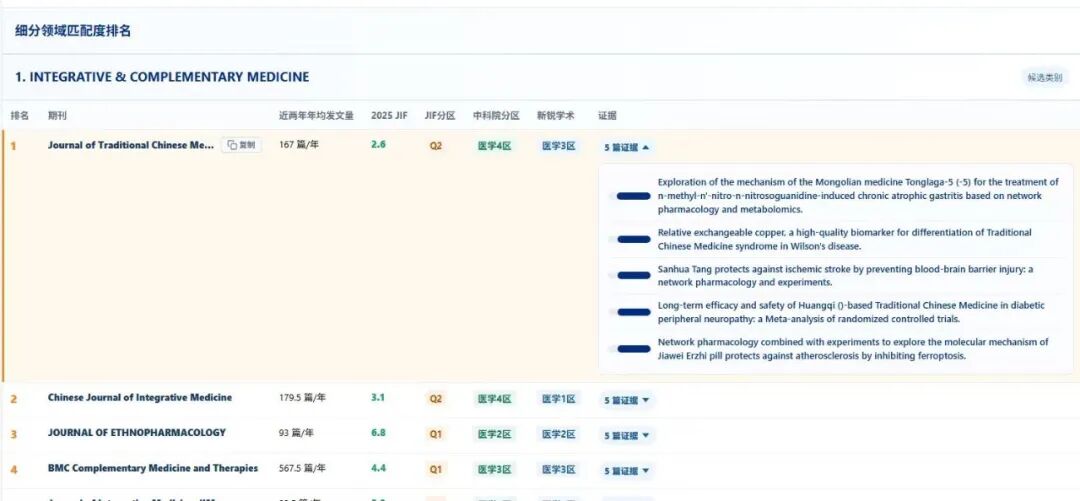Screen dimensions: 1080x501
Task: Click Q1 badge for BMC Complementary Medicine and Therapies
Action: click(435, 469)
